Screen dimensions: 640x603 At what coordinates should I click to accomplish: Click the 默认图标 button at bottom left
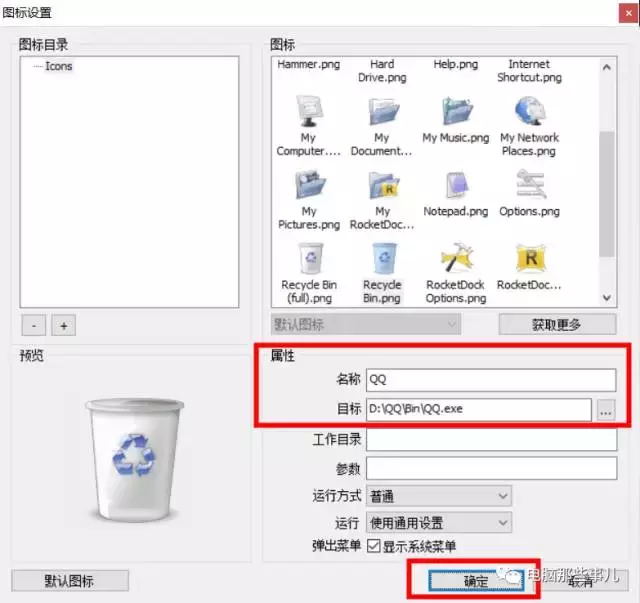coord(70,581)
